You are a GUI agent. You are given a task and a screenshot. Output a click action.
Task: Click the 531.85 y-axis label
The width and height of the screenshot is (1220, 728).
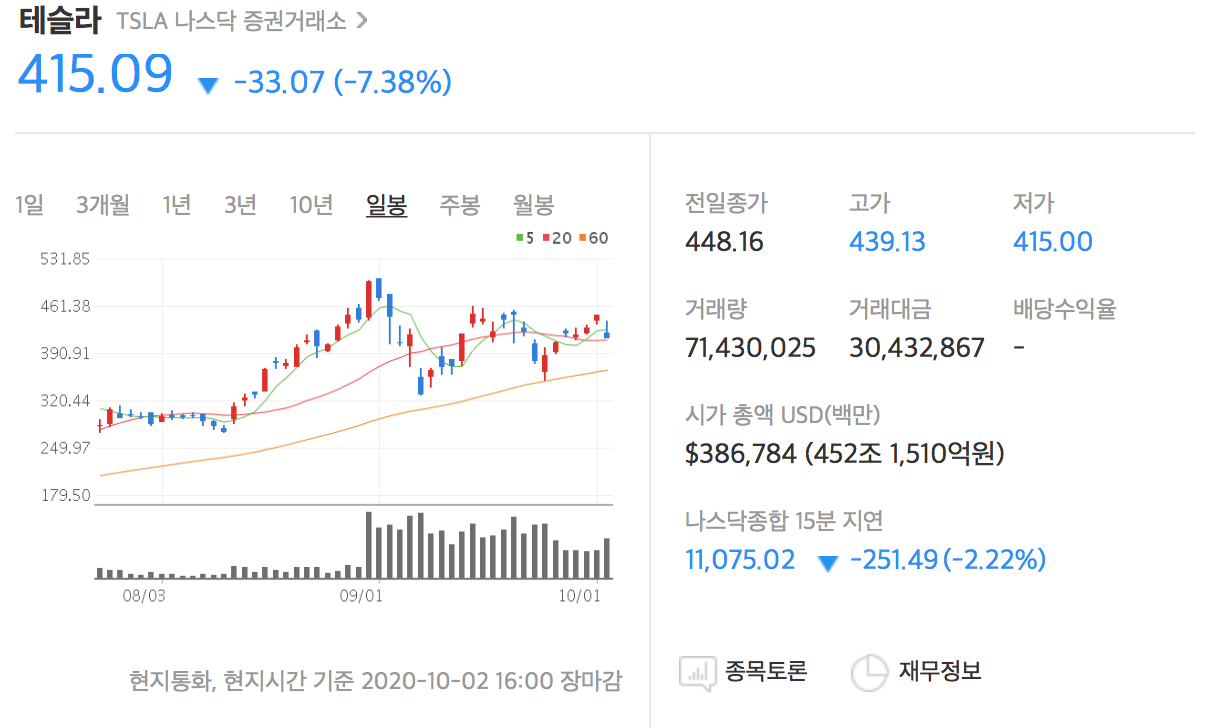[x=64, y=259]
